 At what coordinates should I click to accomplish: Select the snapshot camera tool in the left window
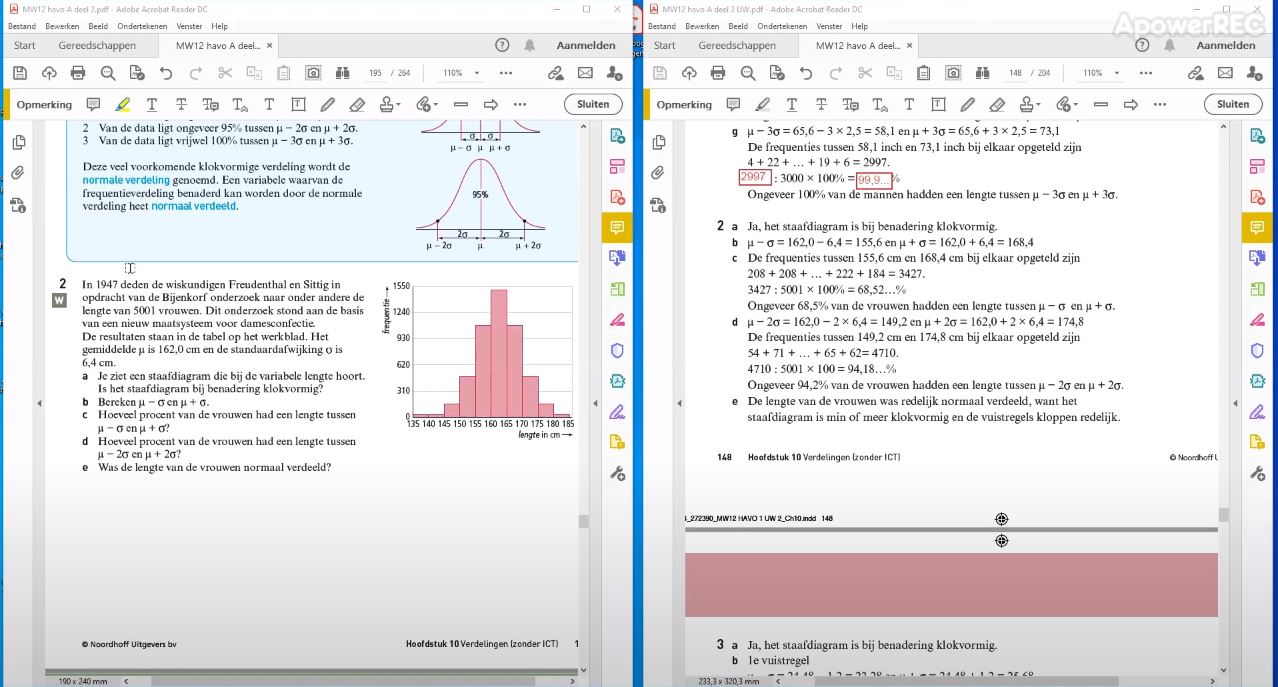(313, 73)
